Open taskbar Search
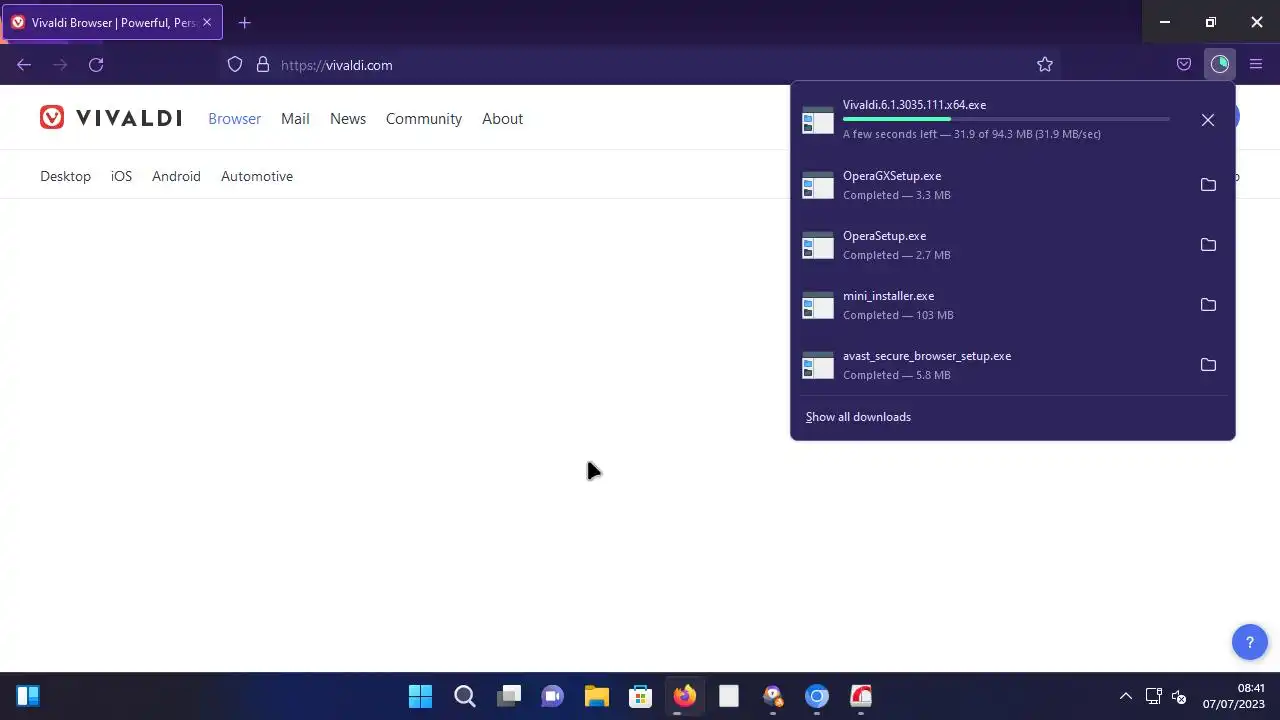Viewport: 1280px width, 720px height. point(465,696)
